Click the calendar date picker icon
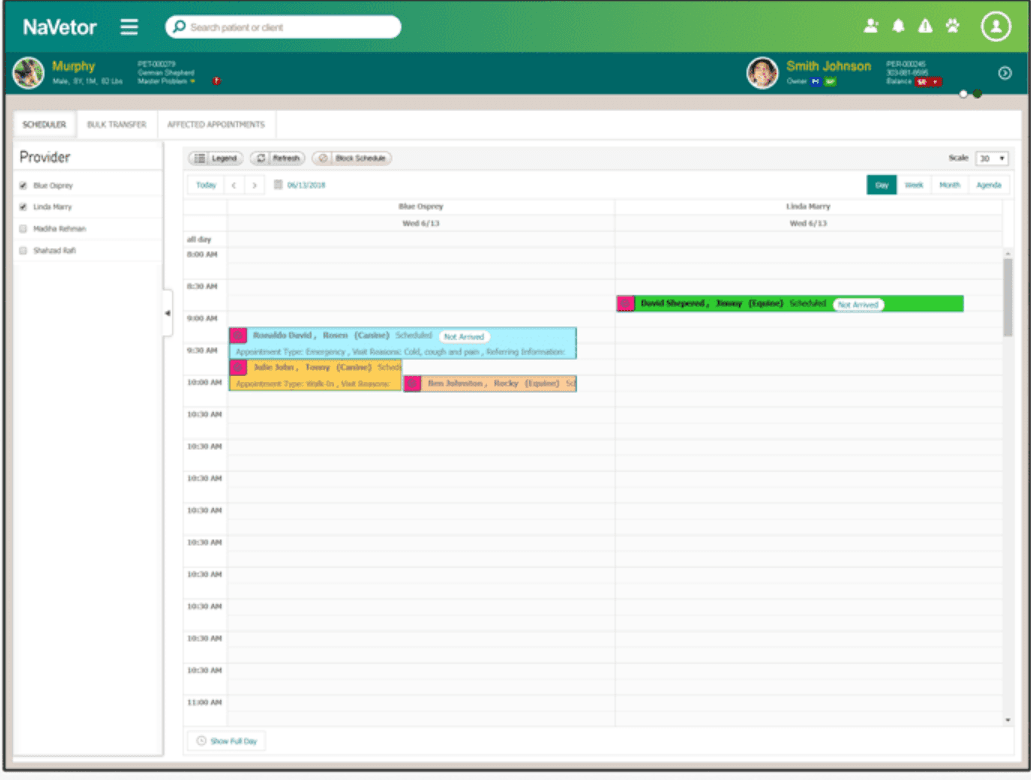 (x=278, y=185)
